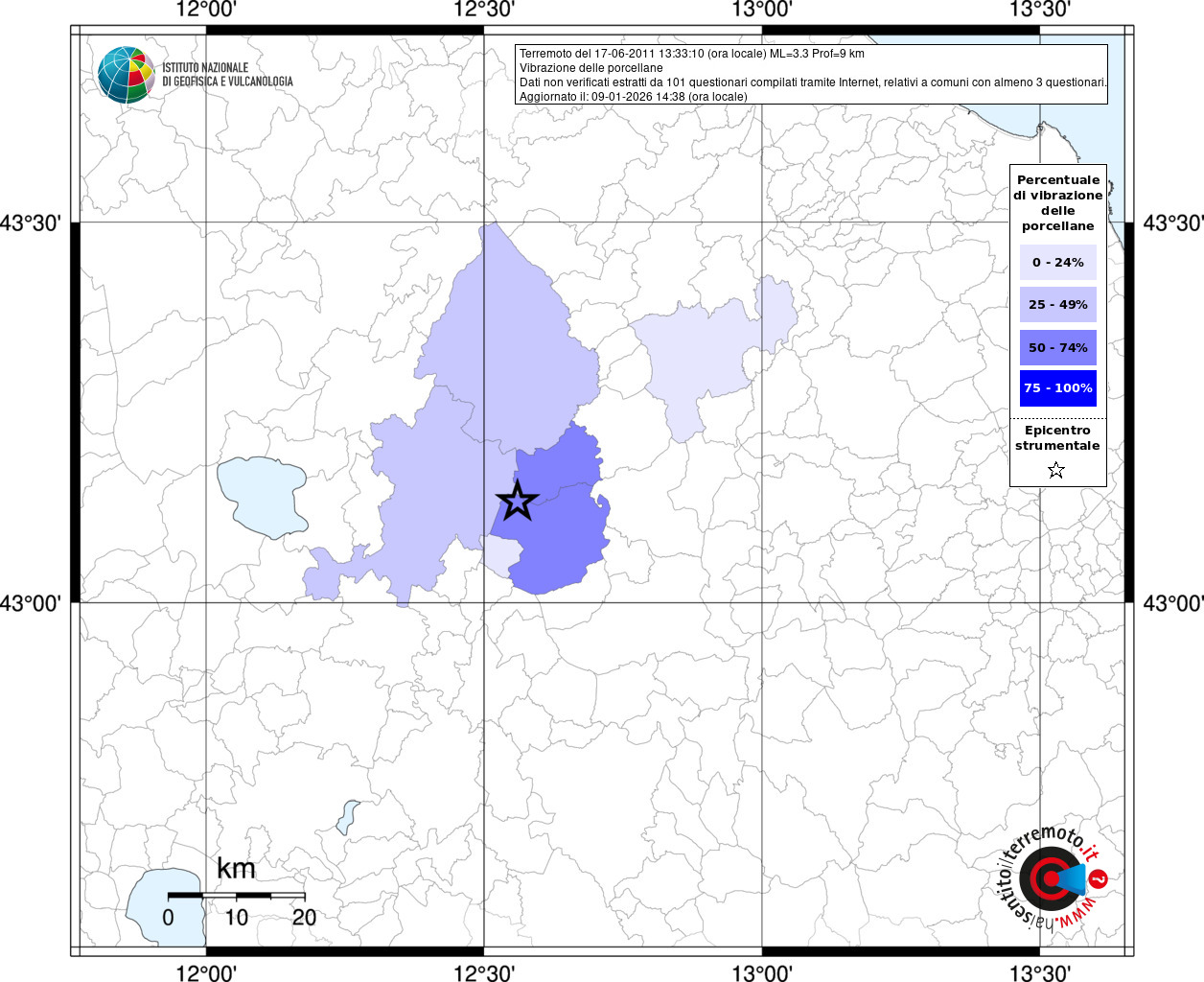
Task: Click the top axis label 12°00'
Action: (x=207, y=10)
